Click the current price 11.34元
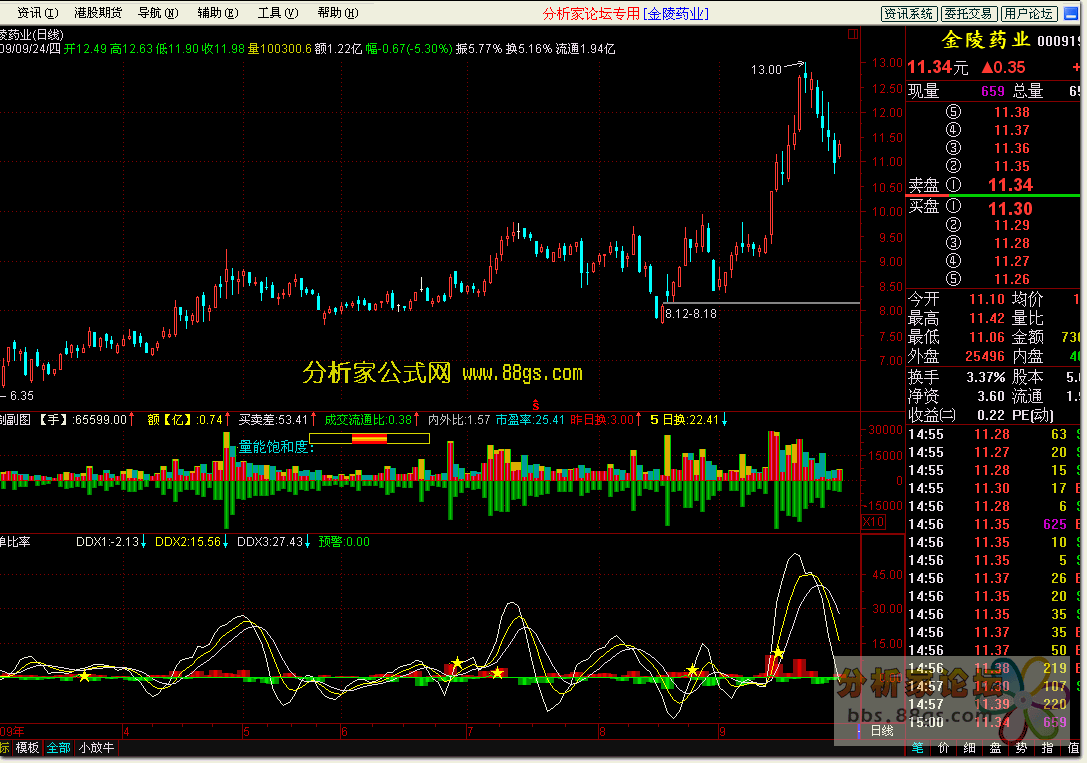Image resolution: width=1087 pixels, height=763 pixels. (938, 67)
